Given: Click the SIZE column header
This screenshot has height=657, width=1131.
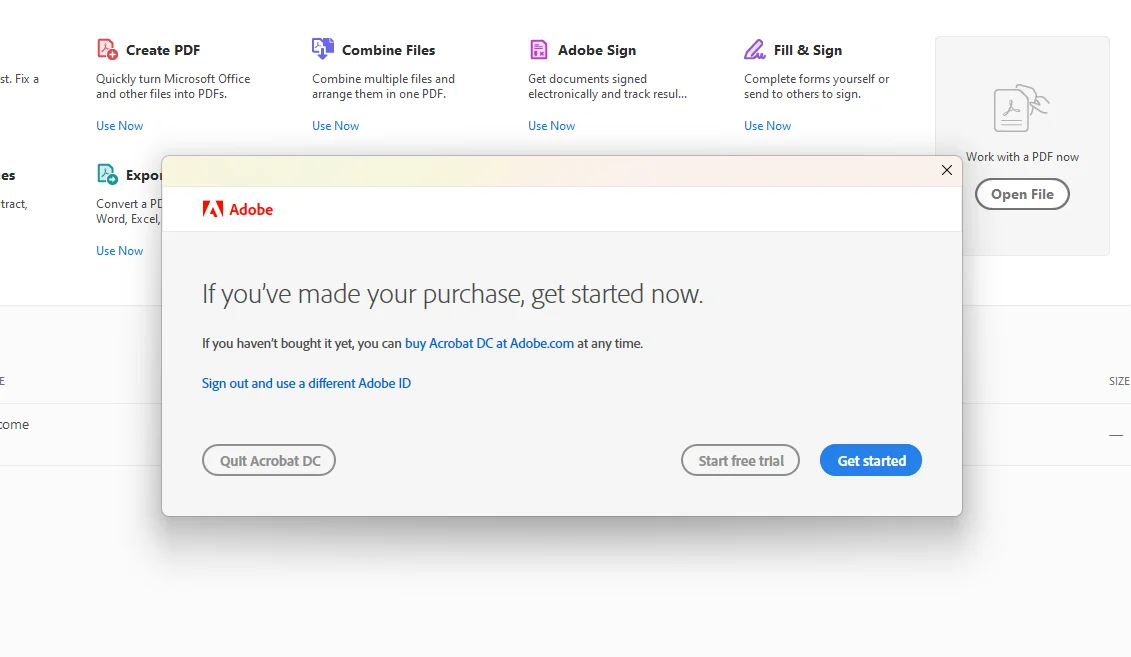Looking at the screenshot, I should [1119, 381].
